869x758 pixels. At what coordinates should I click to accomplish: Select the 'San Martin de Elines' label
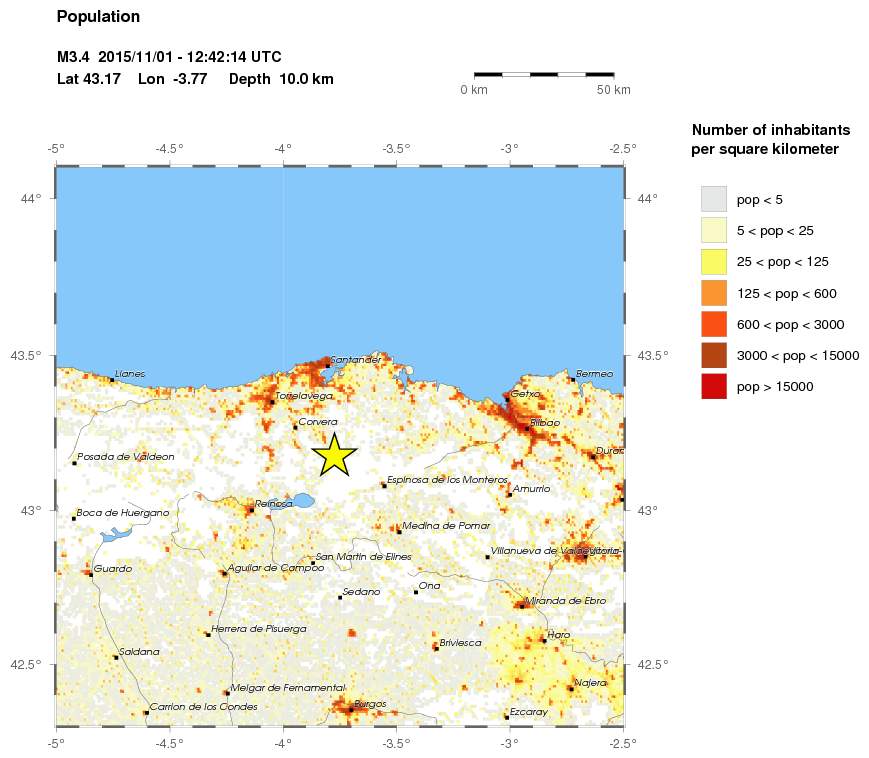click(364, 556)
